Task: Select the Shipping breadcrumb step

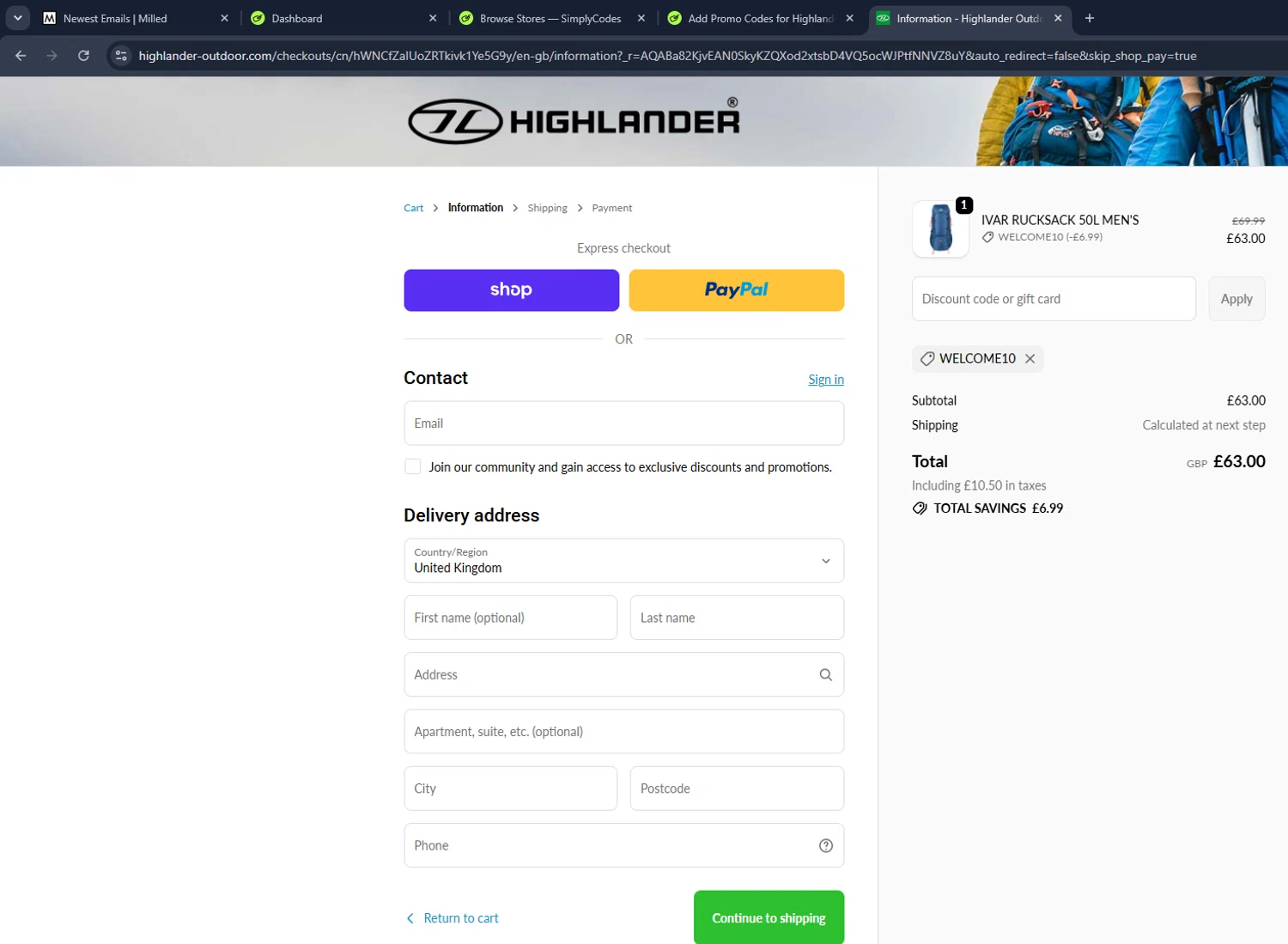Action: coord(547,208)
